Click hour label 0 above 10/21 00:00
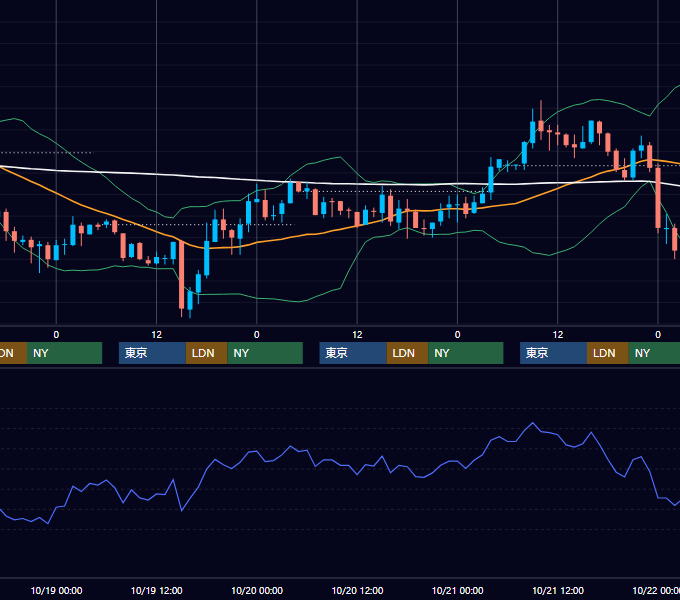 pyautogui.click(x=458, y=335)
